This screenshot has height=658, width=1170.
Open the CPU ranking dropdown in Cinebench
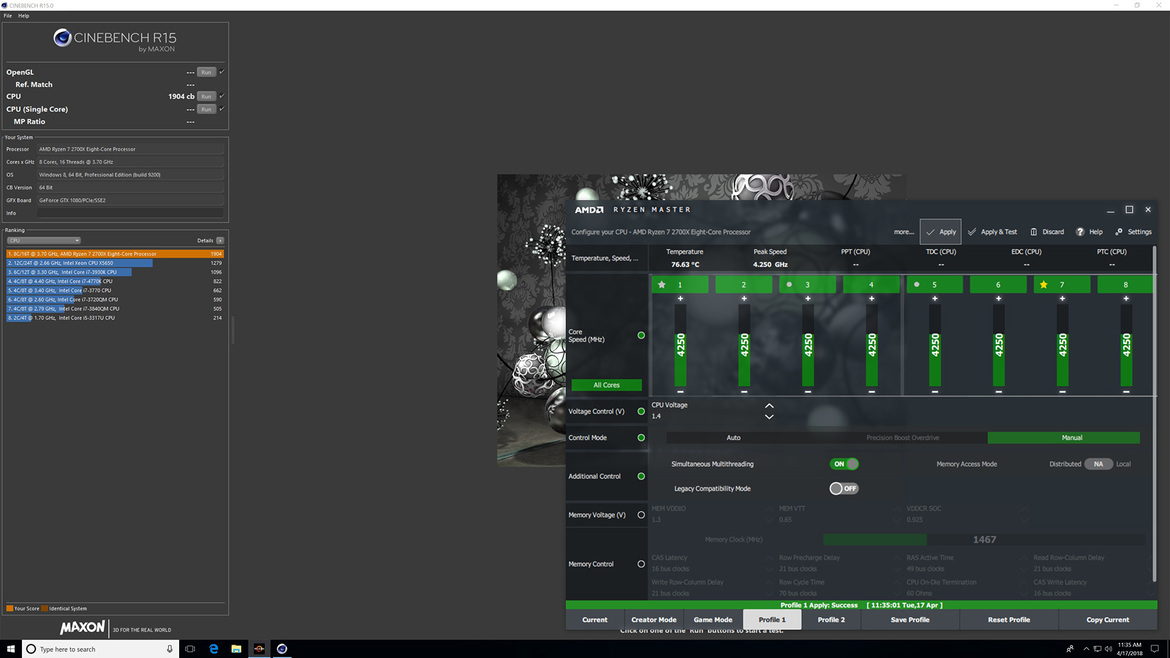(43, 241)
